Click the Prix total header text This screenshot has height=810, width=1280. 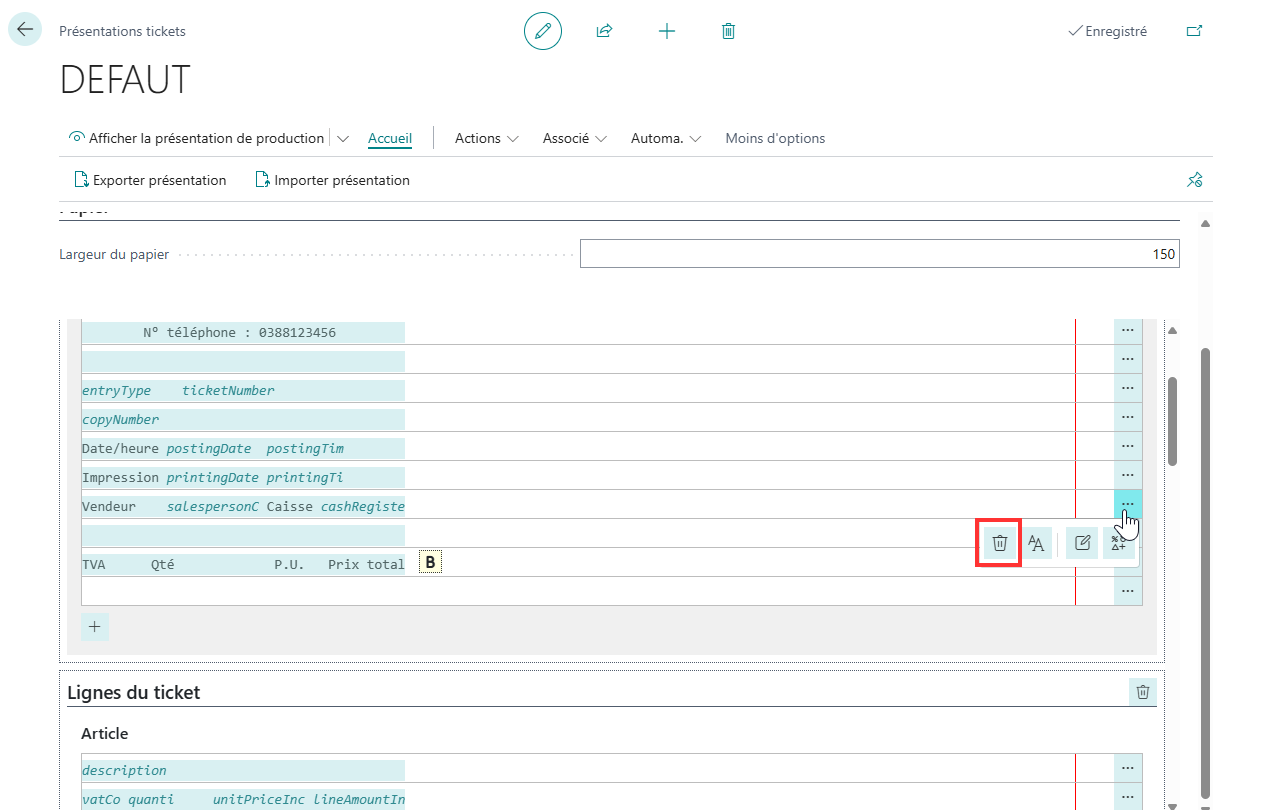366,564
